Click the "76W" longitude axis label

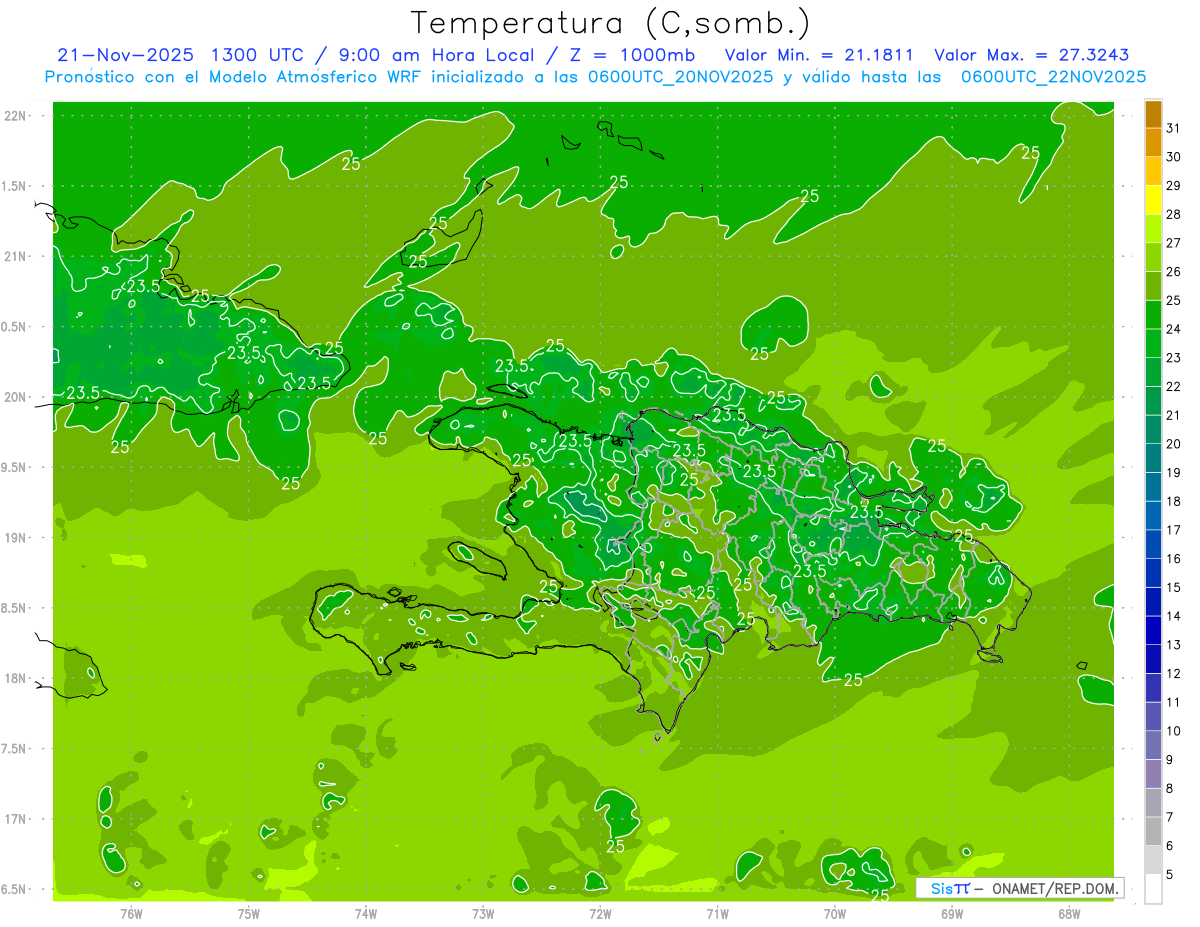point(131,914)
